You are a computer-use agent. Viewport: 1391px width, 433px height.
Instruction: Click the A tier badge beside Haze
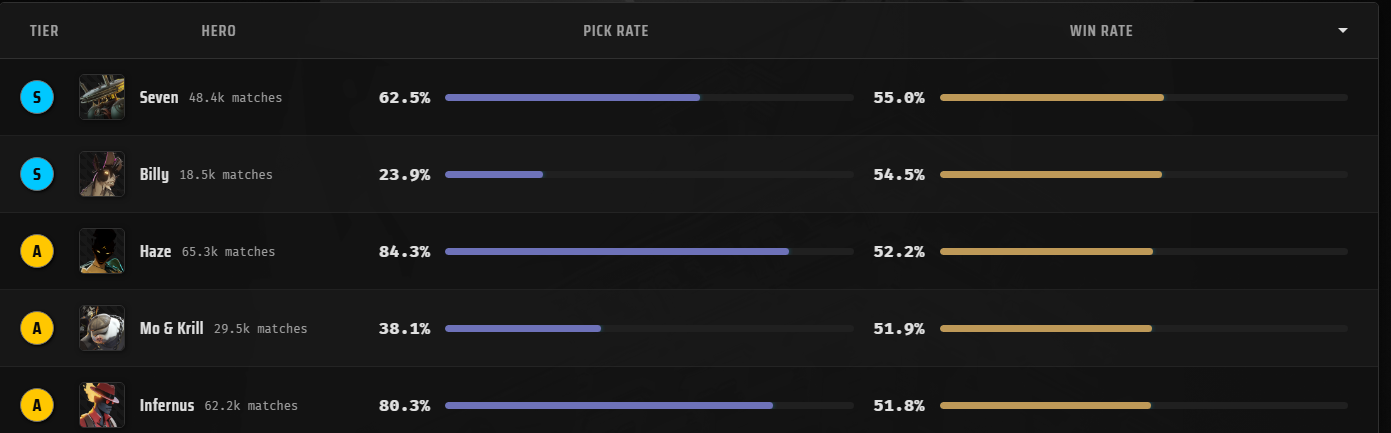click(37, 251)
